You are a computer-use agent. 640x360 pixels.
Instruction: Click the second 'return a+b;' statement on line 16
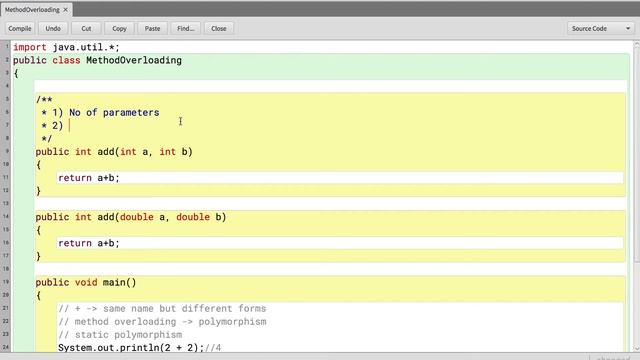[89, 243]
